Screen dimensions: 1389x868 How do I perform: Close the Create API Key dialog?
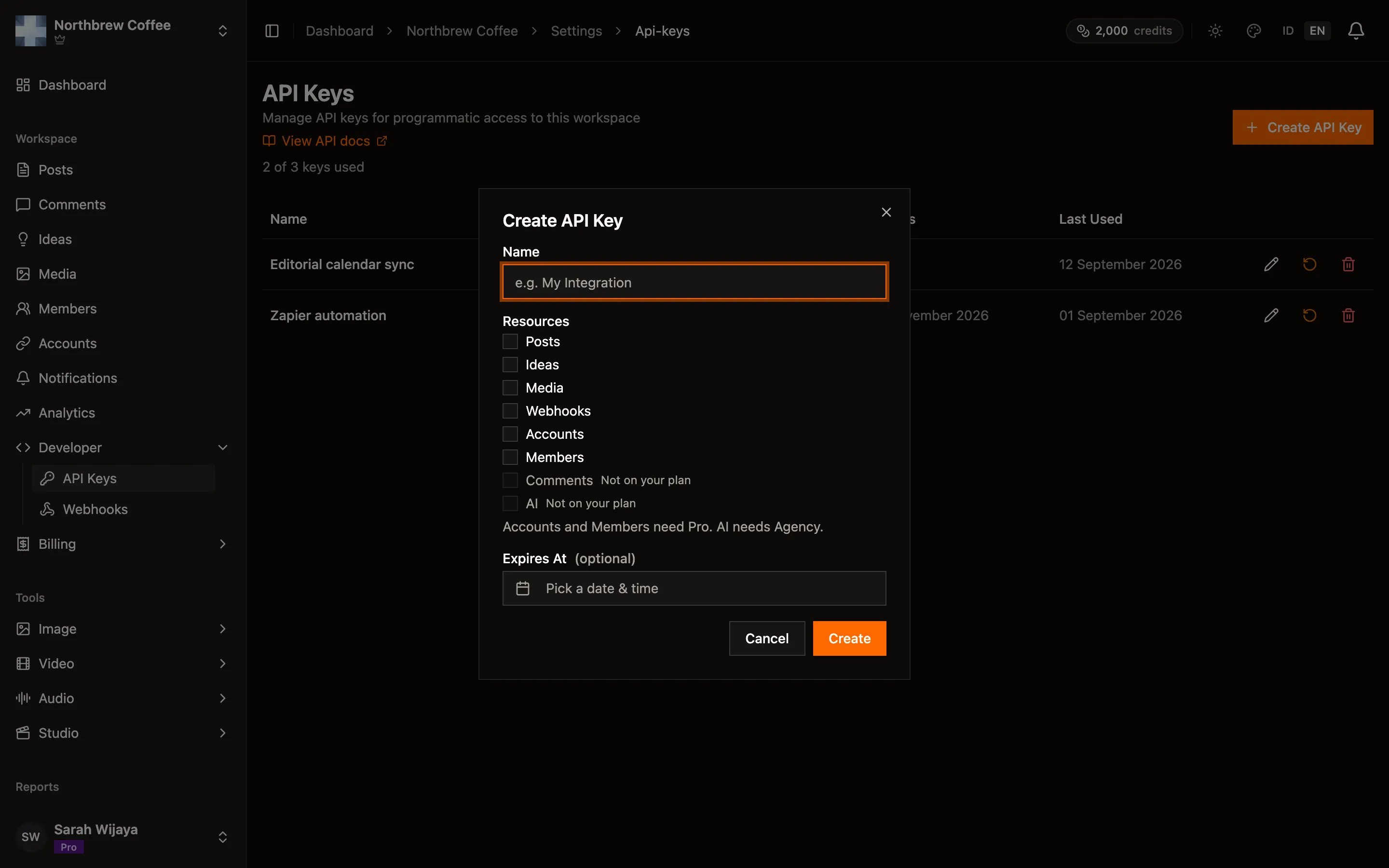pyautogui.click(x=886, y=212)
